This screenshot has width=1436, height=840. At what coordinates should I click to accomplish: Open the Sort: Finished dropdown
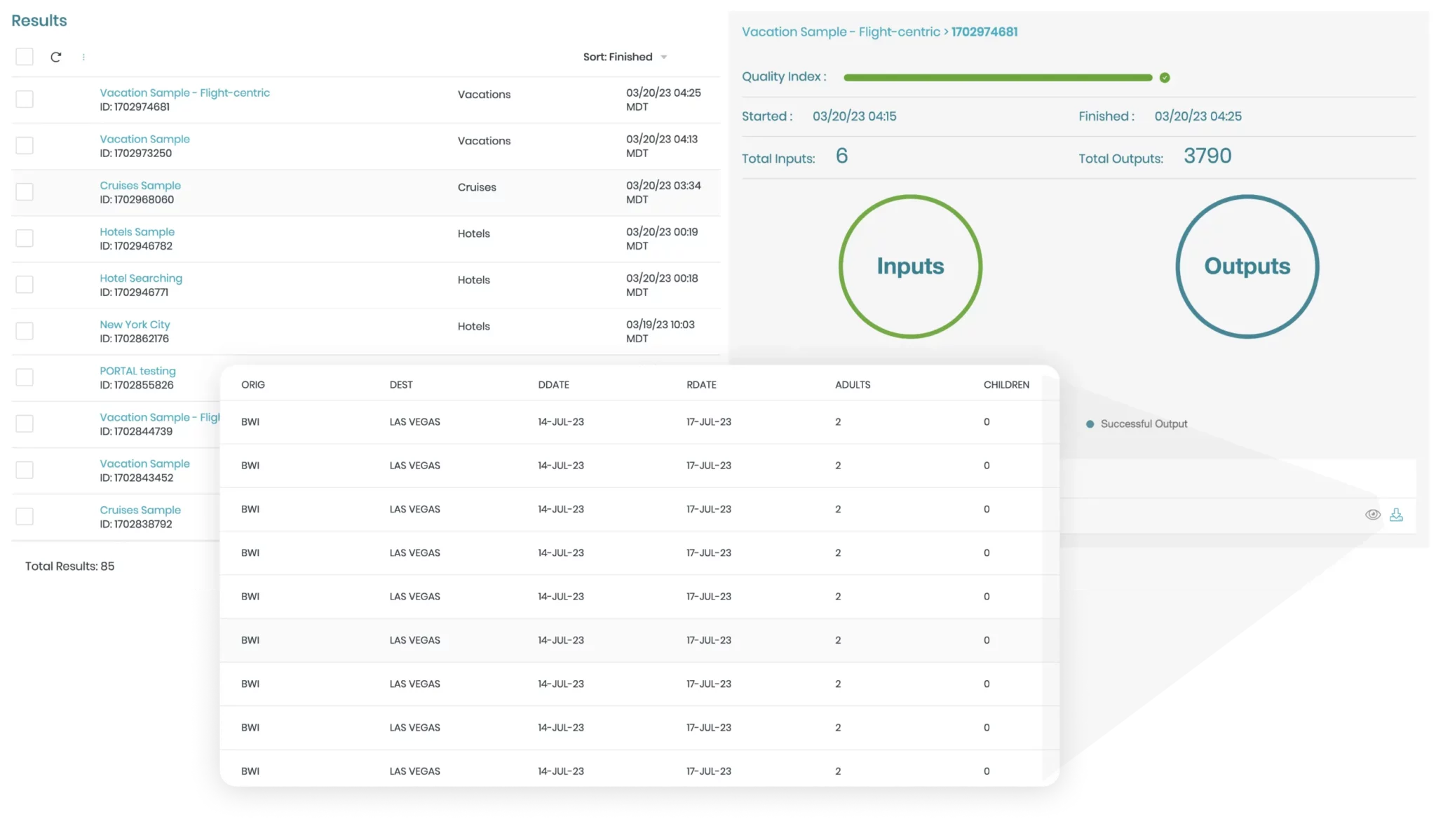pyautogui.click(x=625, y=57)
